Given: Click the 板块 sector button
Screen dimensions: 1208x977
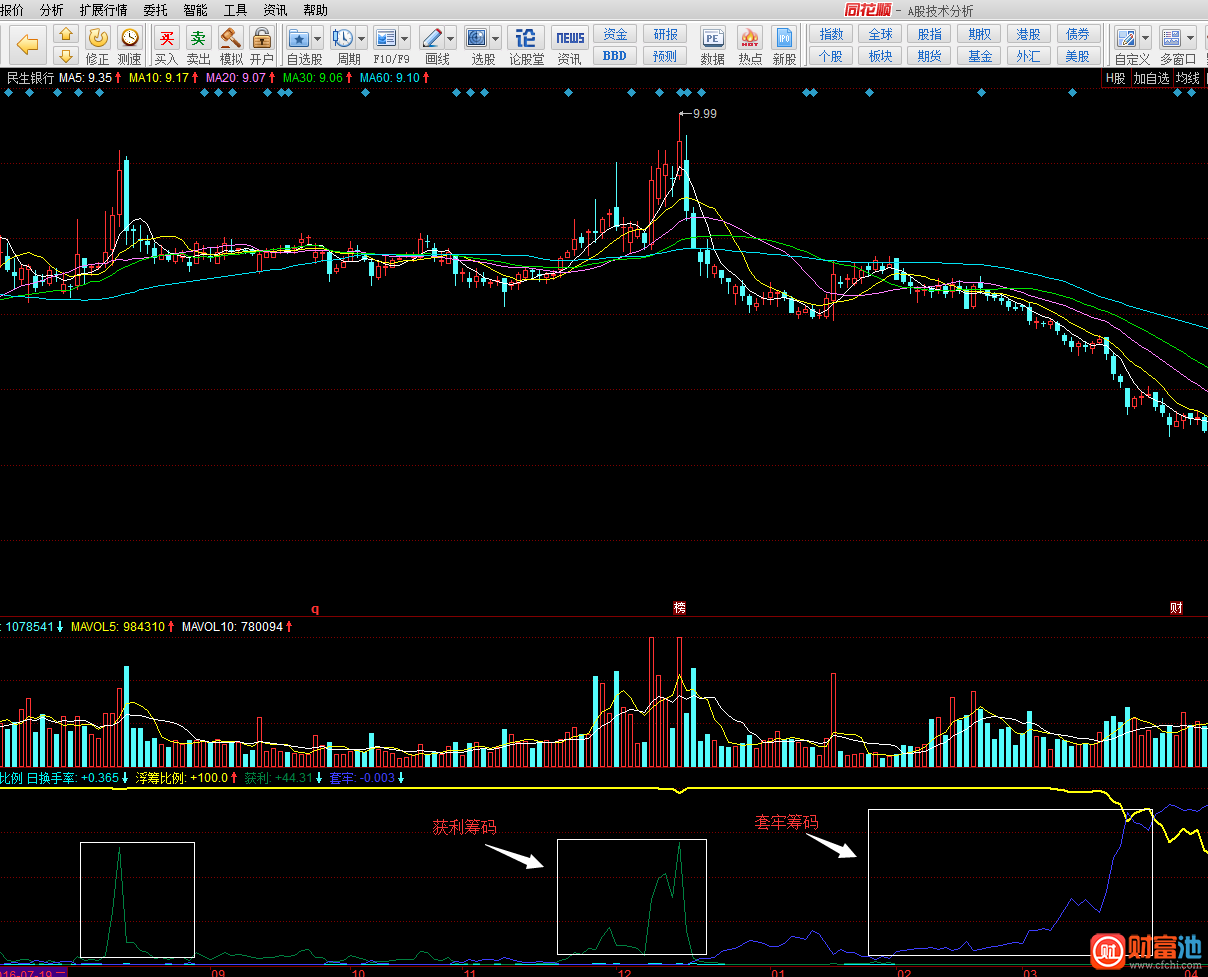Looking at the screenshot, I should 880,56.
